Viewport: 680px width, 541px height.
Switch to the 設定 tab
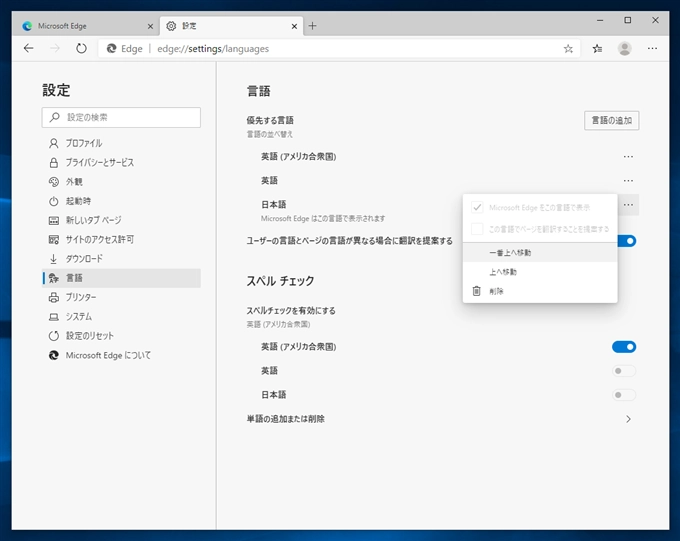tap(232, 26)
